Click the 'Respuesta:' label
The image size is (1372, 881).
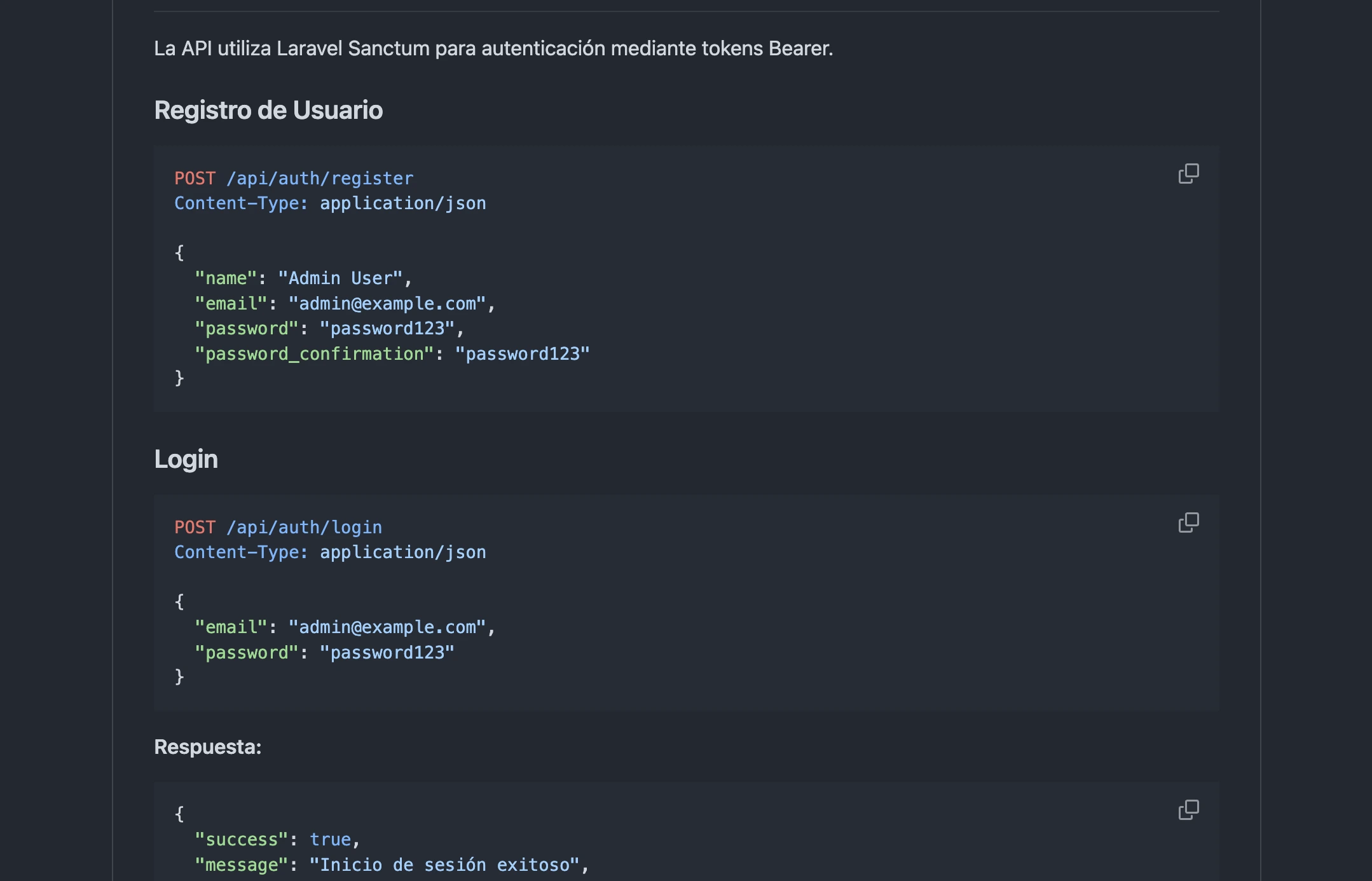pos(208,747)
